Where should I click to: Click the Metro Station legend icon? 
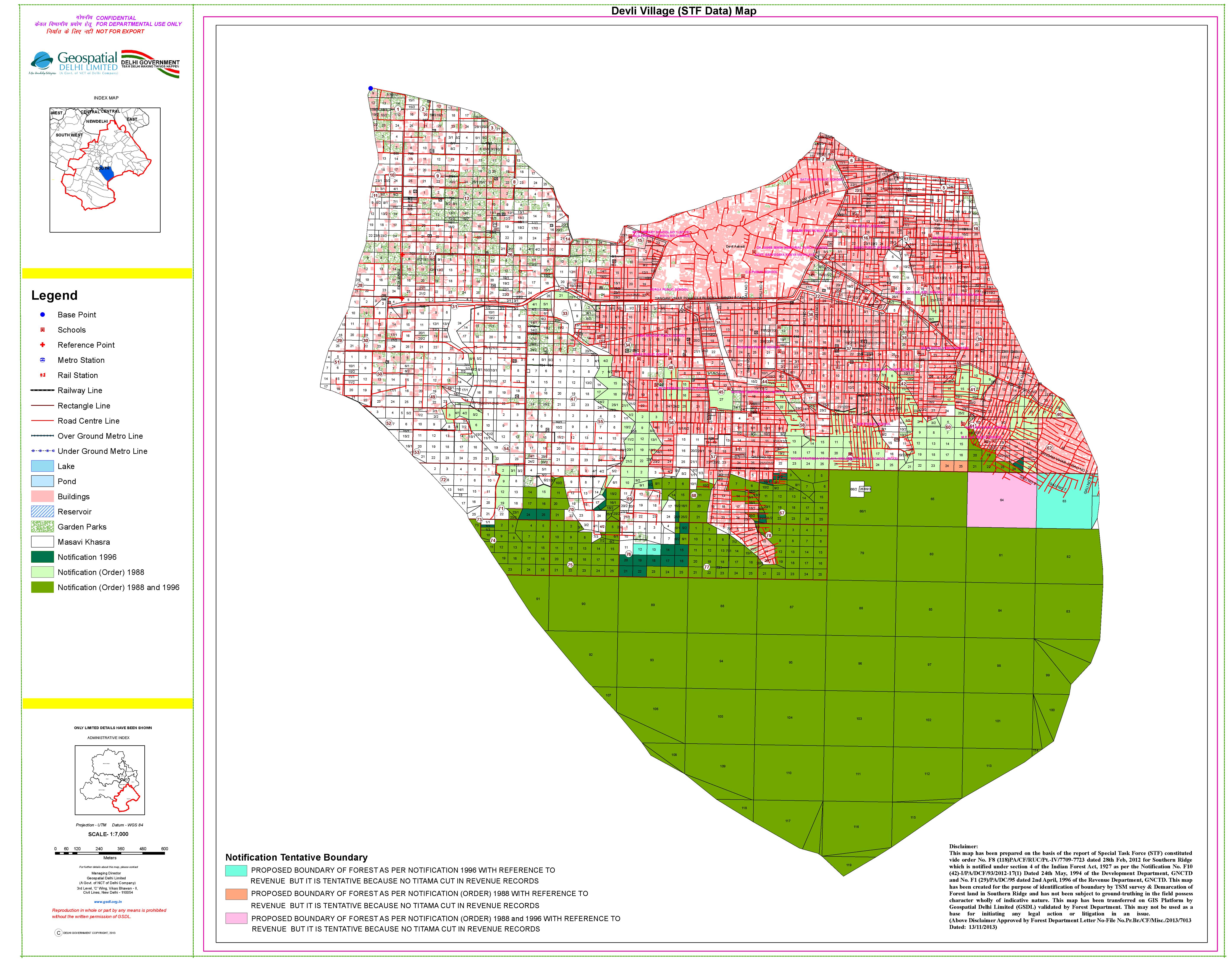43,360
